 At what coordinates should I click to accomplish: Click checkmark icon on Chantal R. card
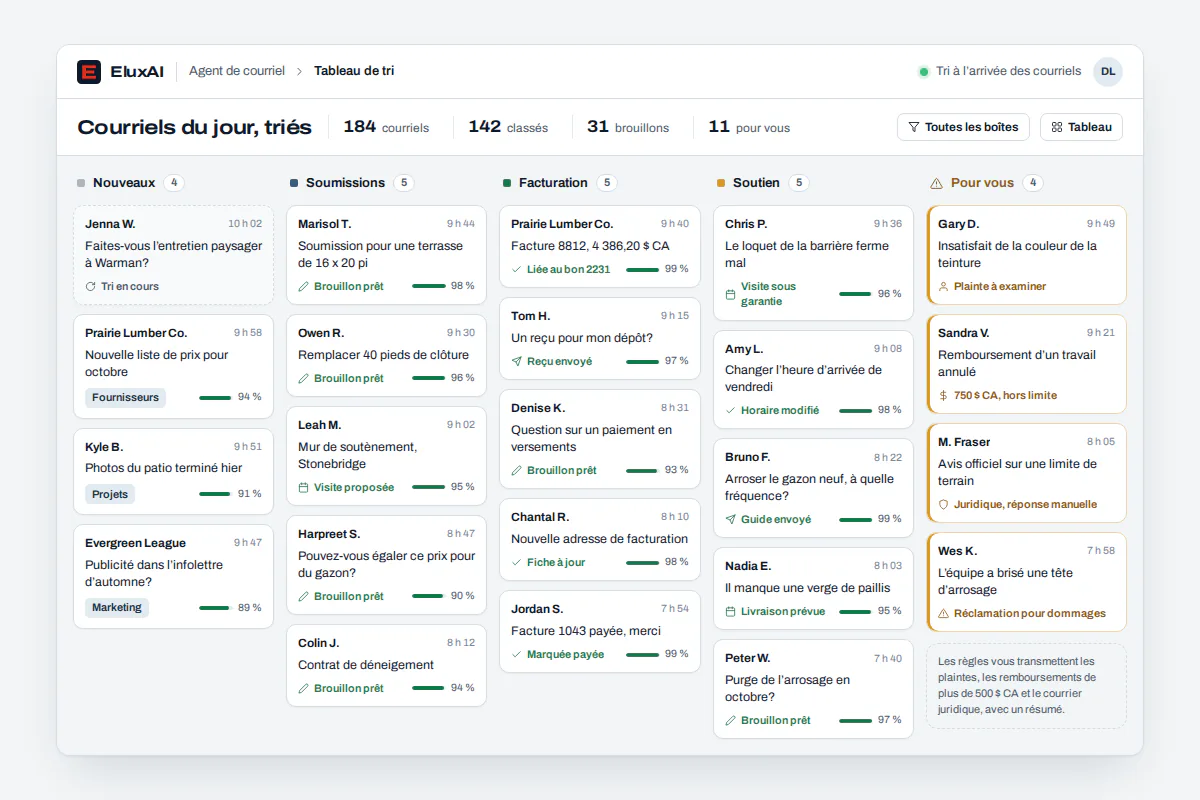(x=517, y=562)
